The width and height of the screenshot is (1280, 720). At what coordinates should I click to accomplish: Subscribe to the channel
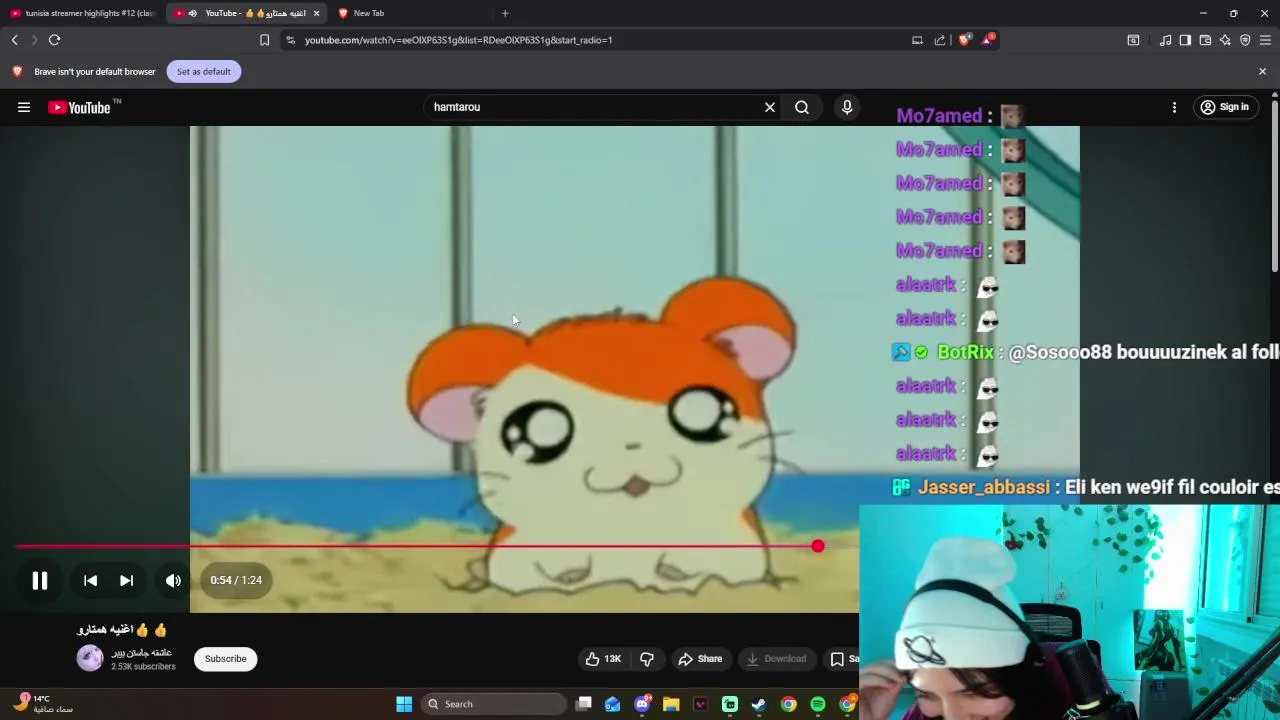[225, 659]
